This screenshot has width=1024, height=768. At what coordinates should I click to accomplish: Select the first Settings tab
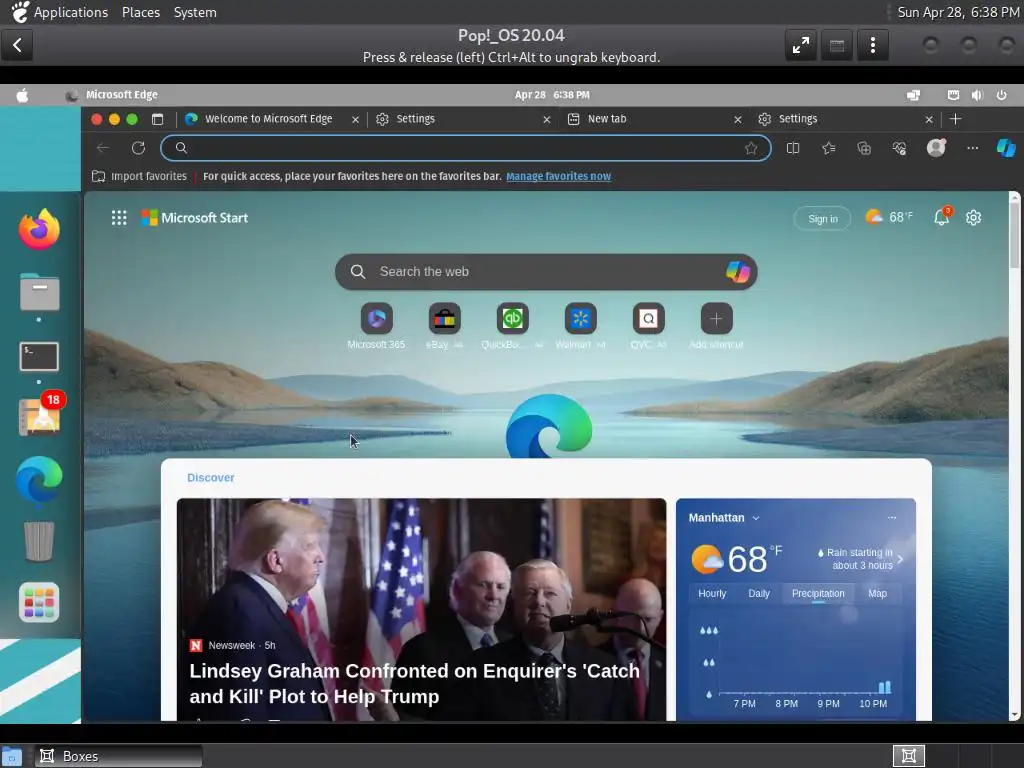point(415,119)
